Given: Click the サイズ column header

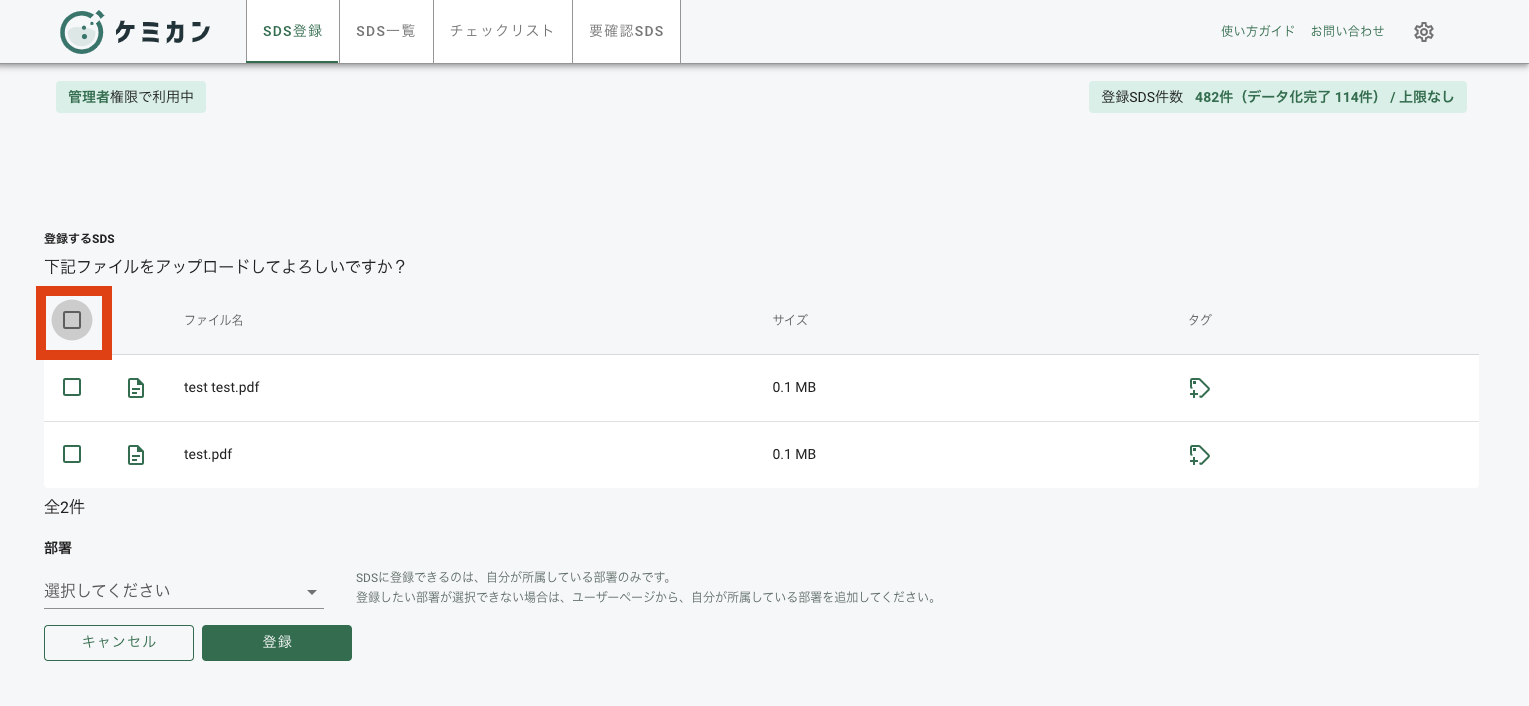Looking at the screenshot, I should [x=790, y=320].
